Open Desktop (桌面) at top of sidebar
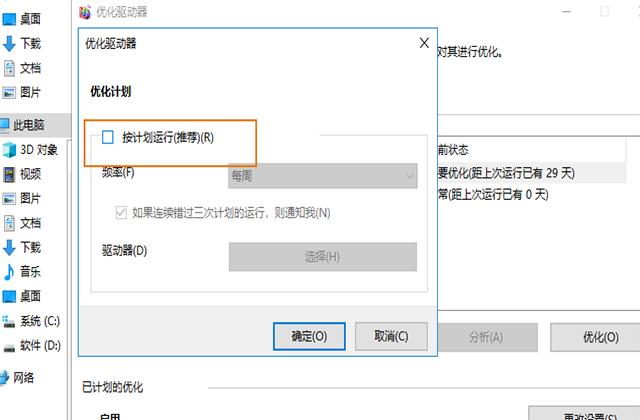 [x=22, y=19]
